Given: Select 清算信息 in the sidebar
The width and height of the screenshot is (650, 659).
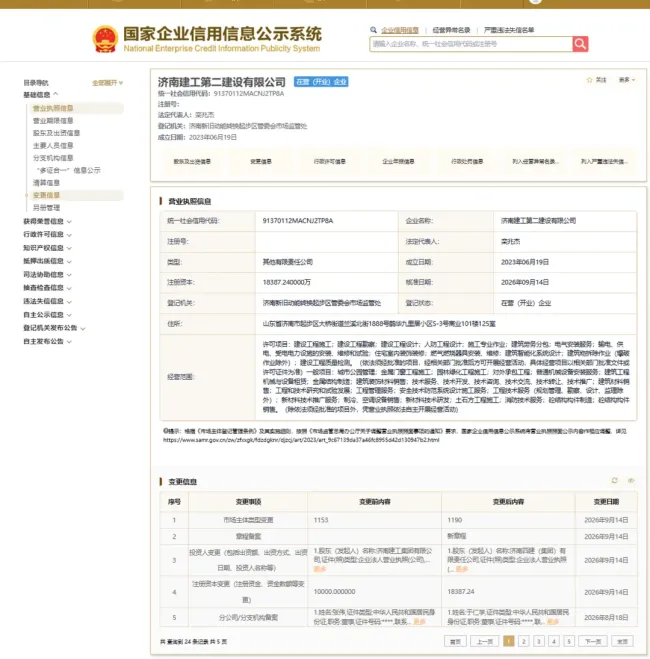Looking at the screenshot, I should [x=46, y=182].
